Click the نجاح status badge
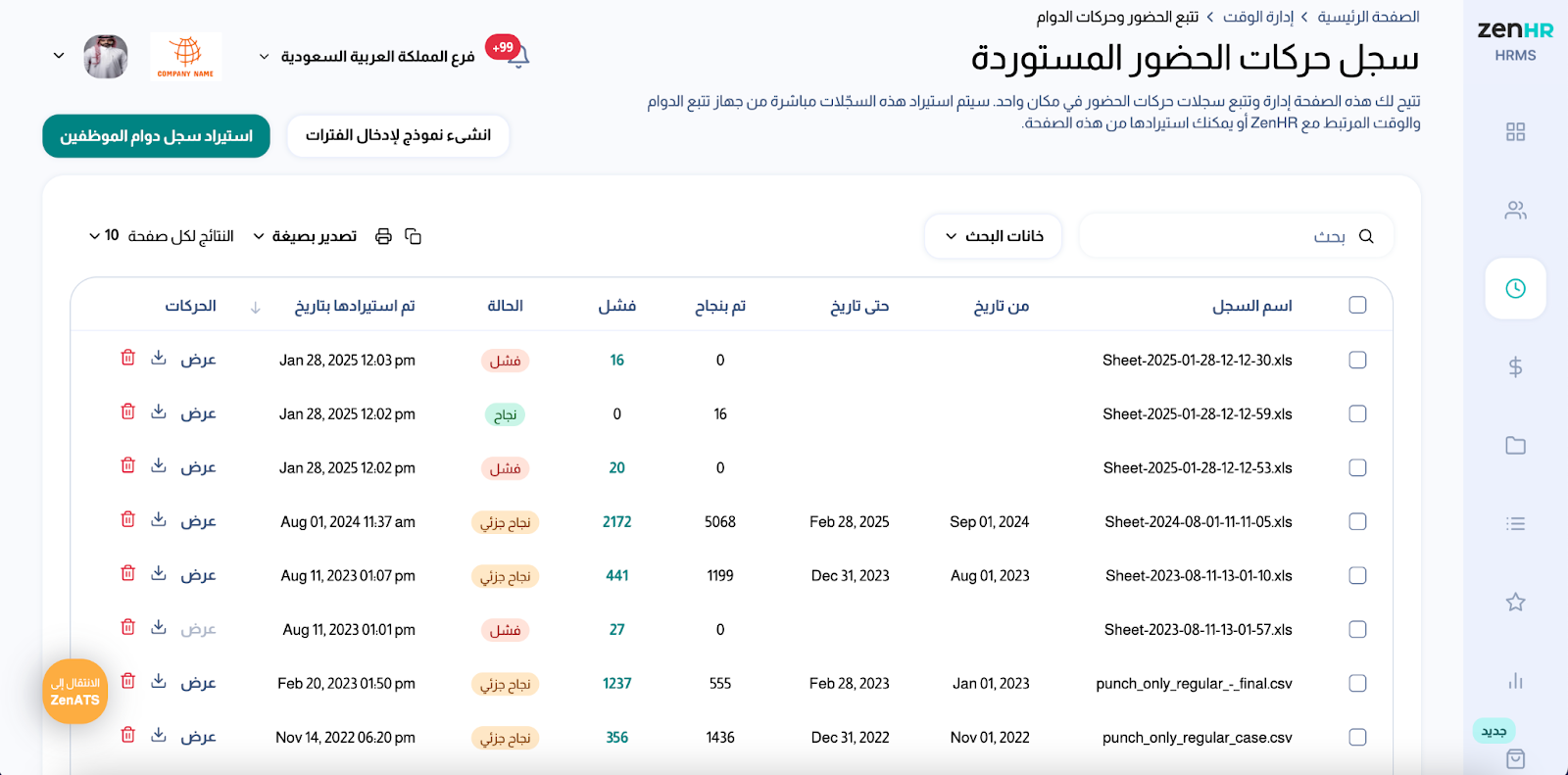Viewport: 1568px width, 775px height. pyautogui.click(x=506, y=414)
